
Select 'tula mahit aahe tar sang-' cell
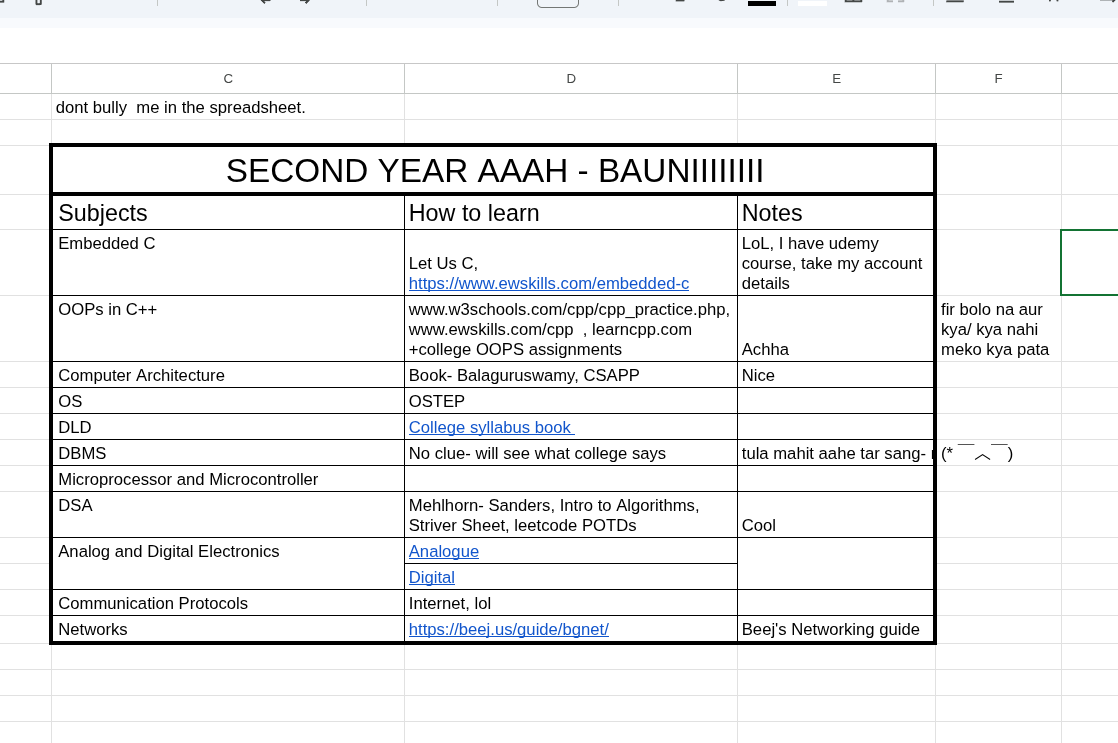tap(836, 453)
